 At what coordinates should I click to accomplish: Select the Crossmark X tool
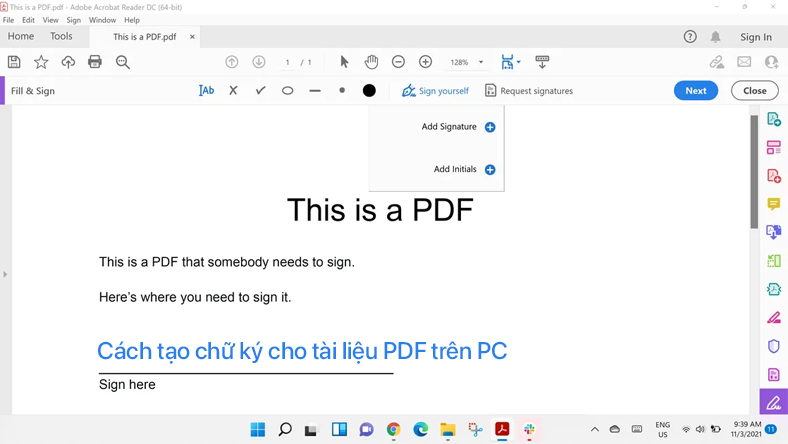coord(233,91)
